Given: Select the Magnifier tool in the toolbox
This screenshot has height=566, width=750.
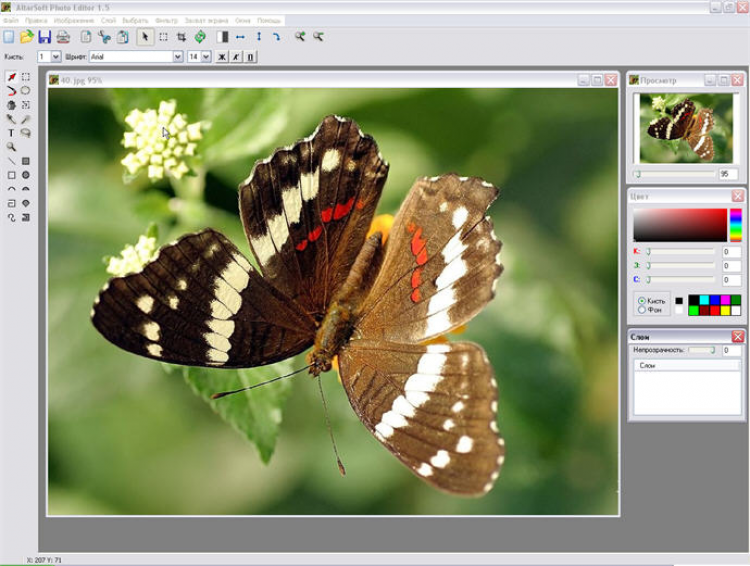Looking at the screenshot, I should (x=11, y=147).
